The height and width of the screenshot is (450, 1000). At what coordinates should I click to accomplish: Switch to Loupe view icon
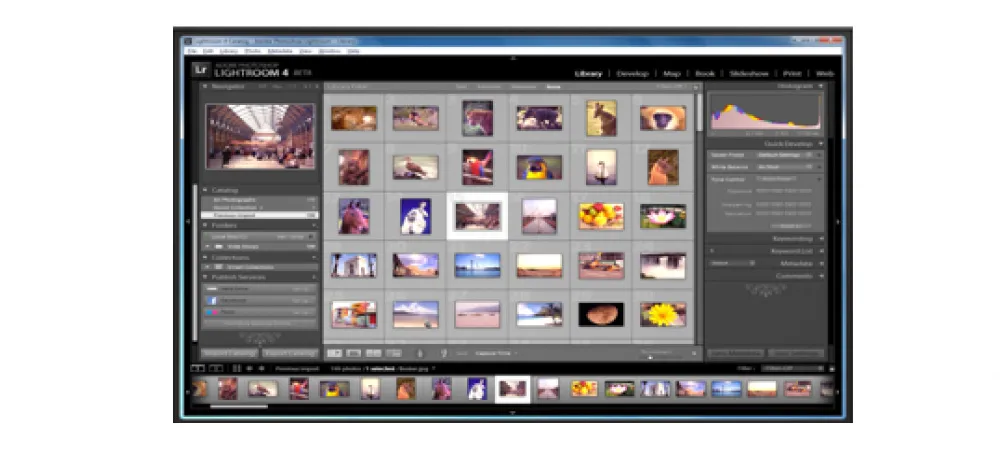pyautogui.click(x=353, y=353)
